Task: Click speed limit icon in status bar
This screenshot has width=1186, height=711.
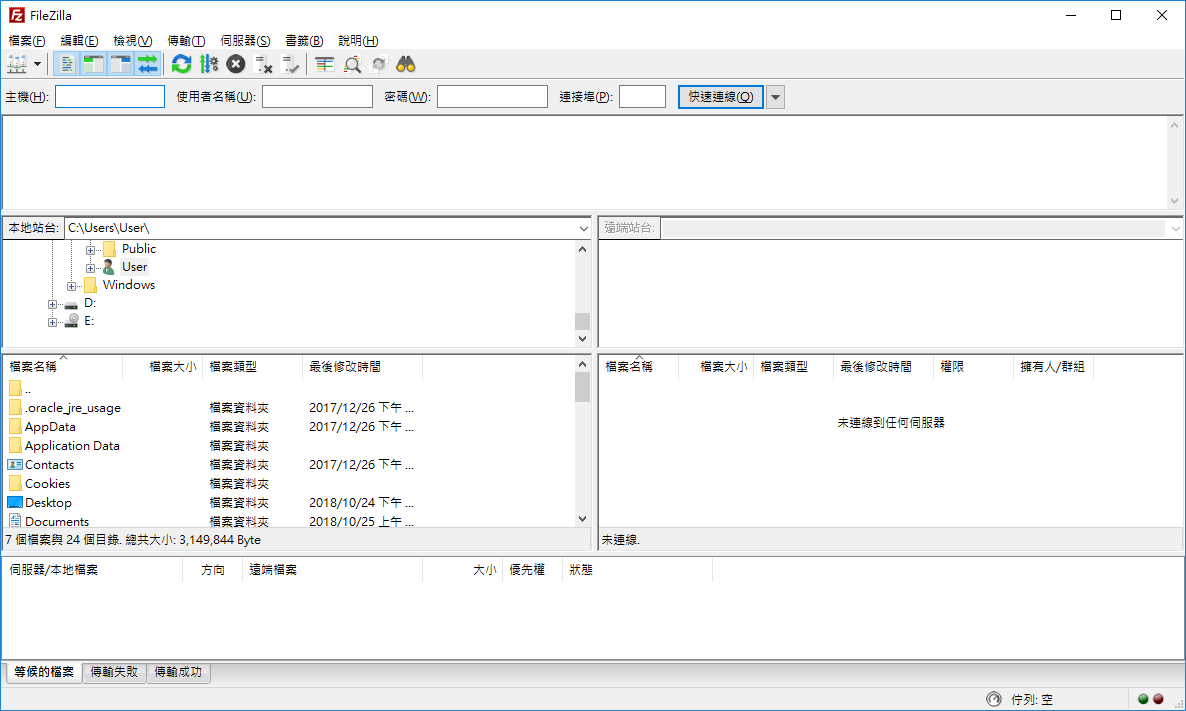Action: point(994,699)
